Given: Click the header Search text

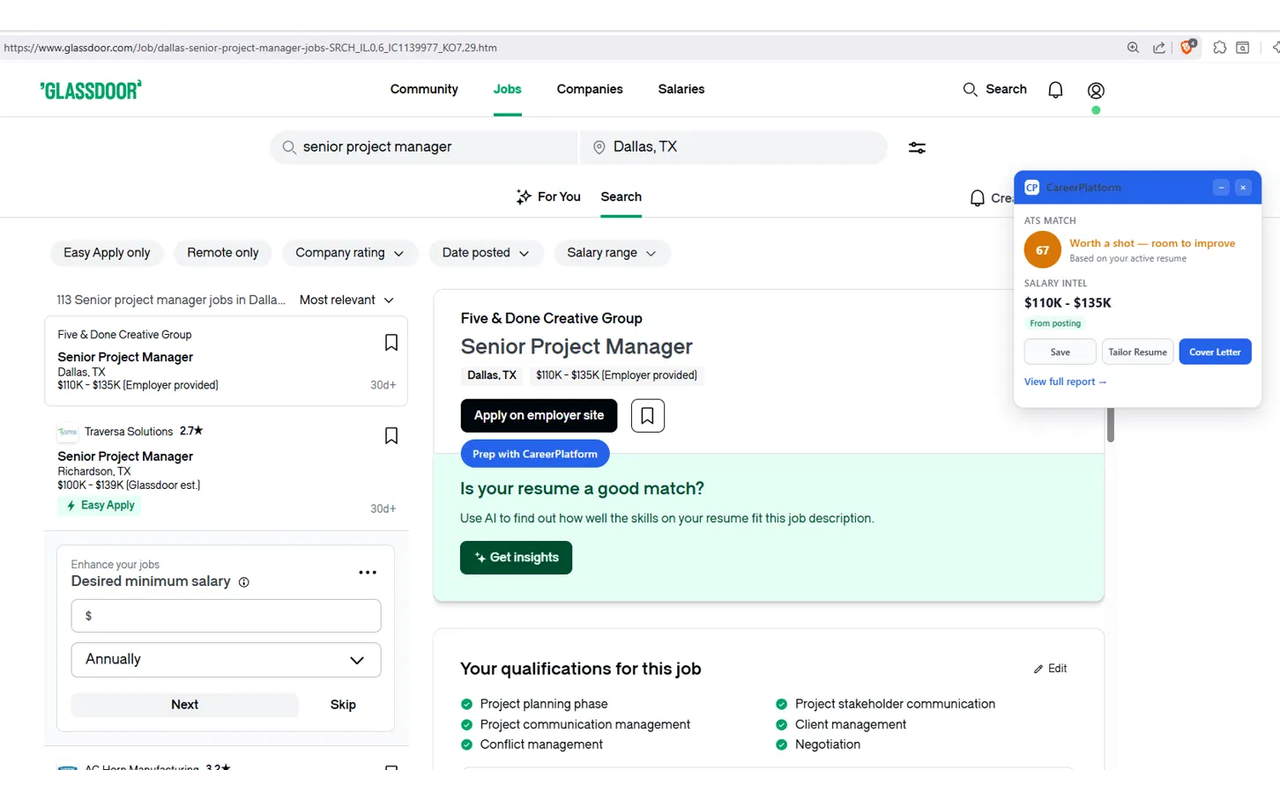Looking at the screenshot, I should 1006,89.
